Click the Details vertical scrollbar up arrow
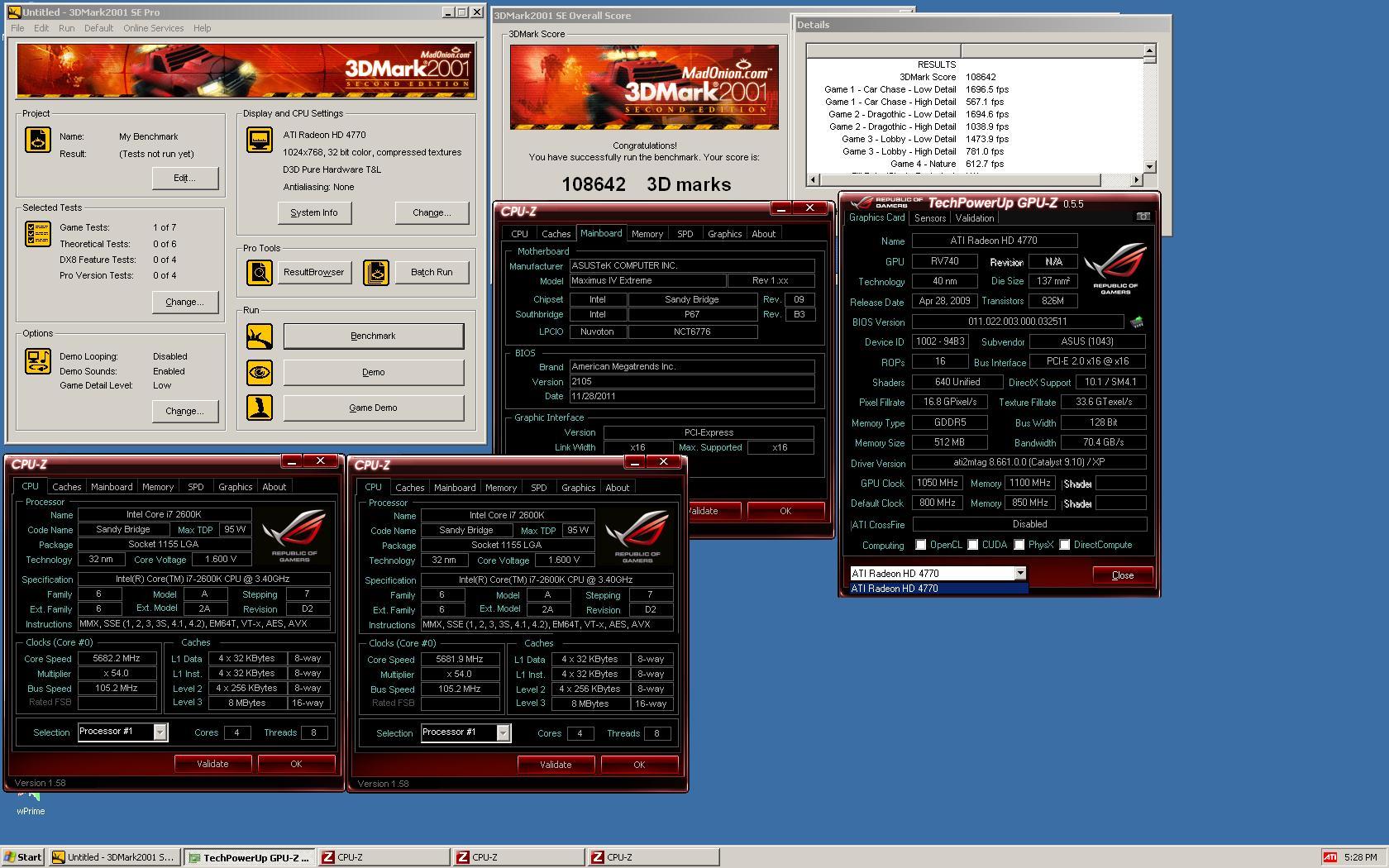 click(x=1149, y=50)
